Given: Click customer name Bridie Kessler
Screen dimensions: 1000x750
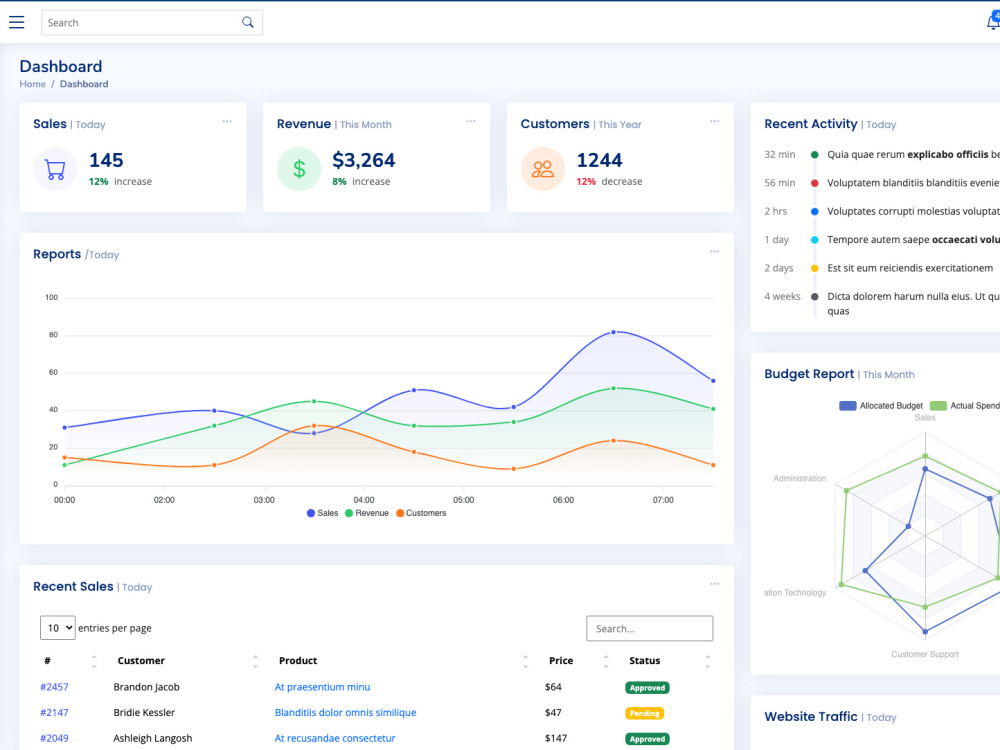Looking at the screenshot, I should (144, 712).
